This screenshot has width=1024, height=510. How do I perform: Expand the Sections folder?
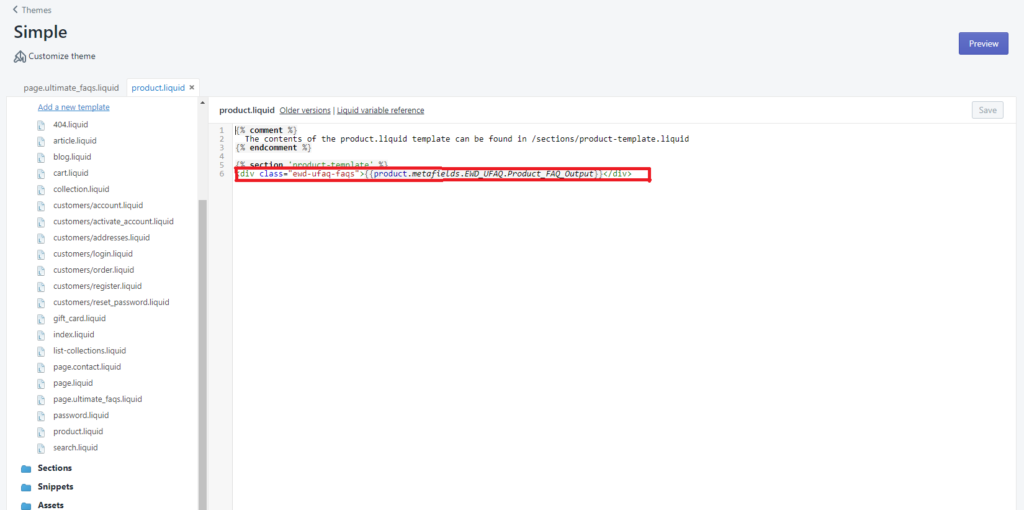55,468
